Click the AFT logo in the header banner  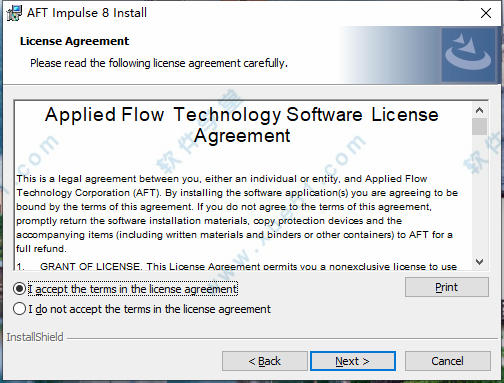(x=468, y=55)
